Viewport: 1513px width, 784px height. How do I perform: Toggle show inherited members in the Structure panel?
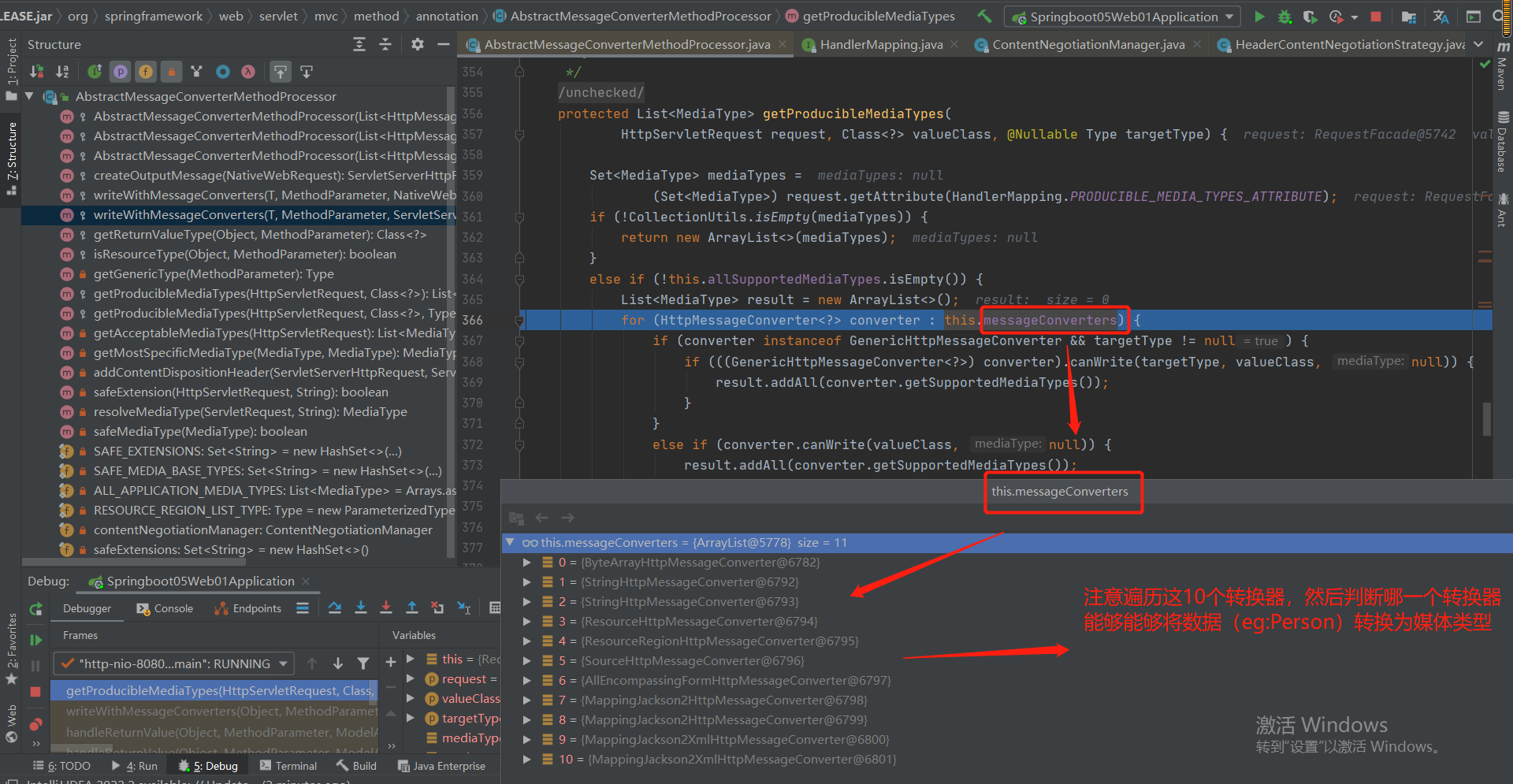pos(94,72)
